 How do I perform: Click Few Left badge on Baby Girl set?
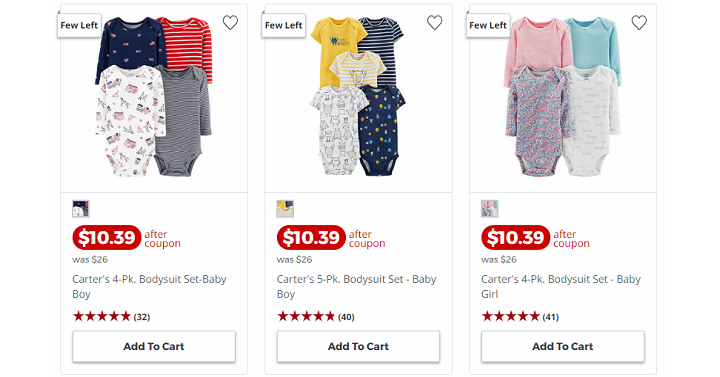click(488, 25)
